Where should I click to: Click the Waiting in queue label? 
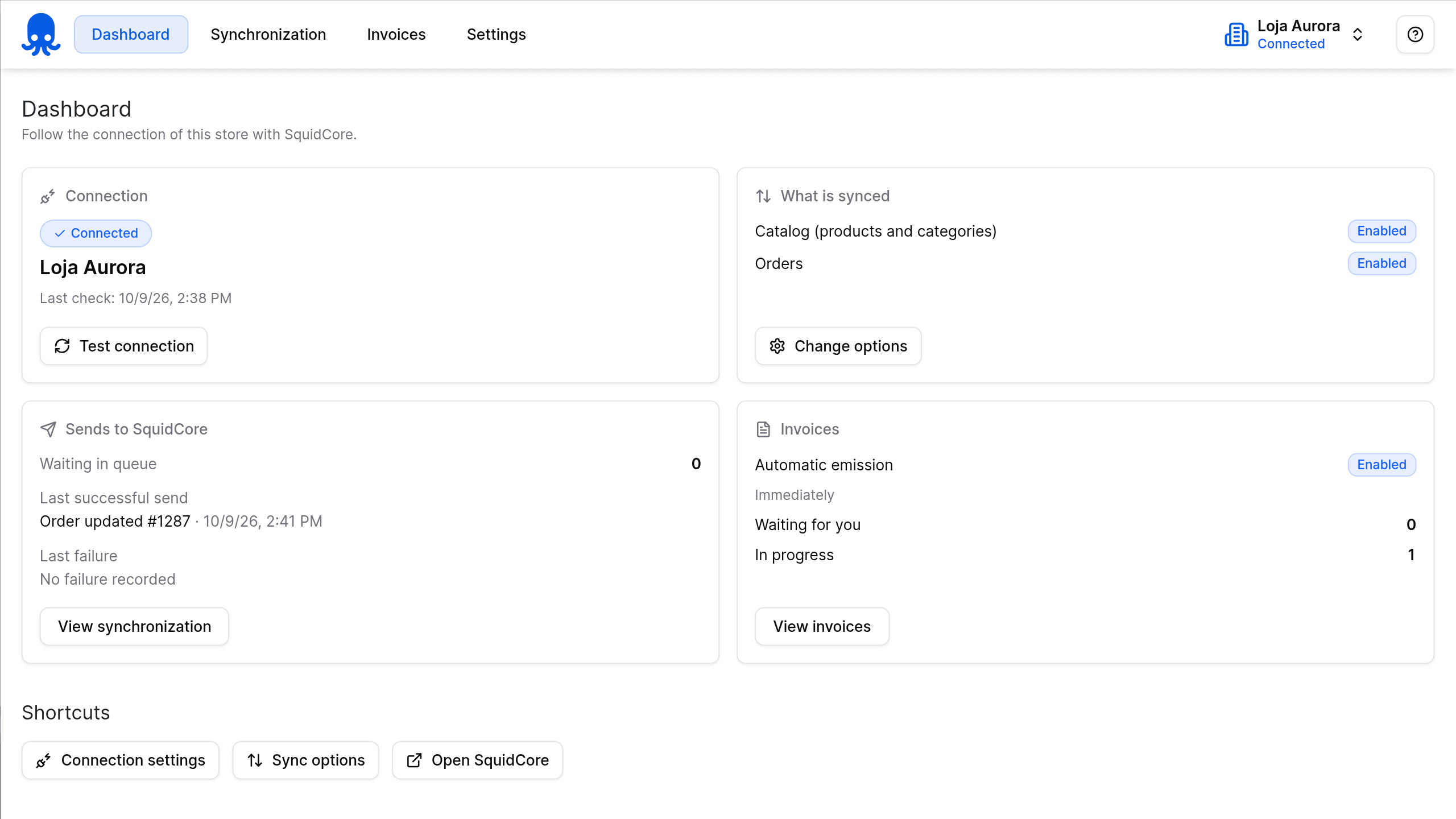pyautogui.click(x=98, y=464)
